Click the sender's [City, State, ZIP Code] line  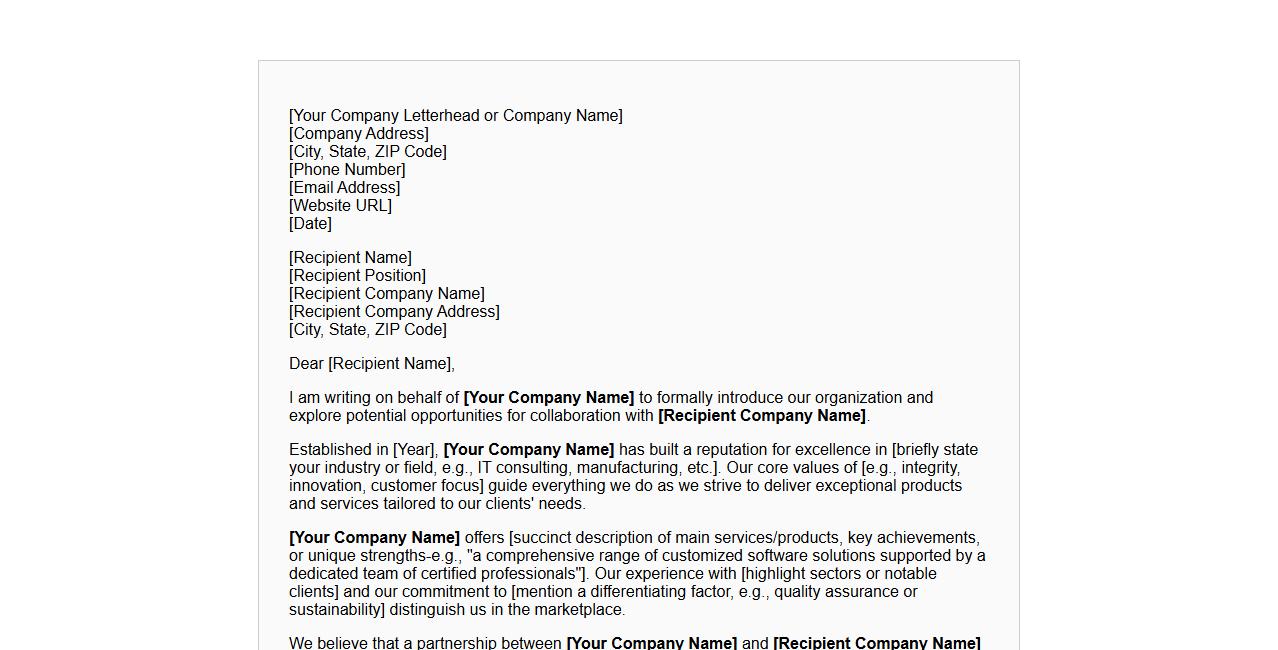pyautogui.click(x=368, y=152)
